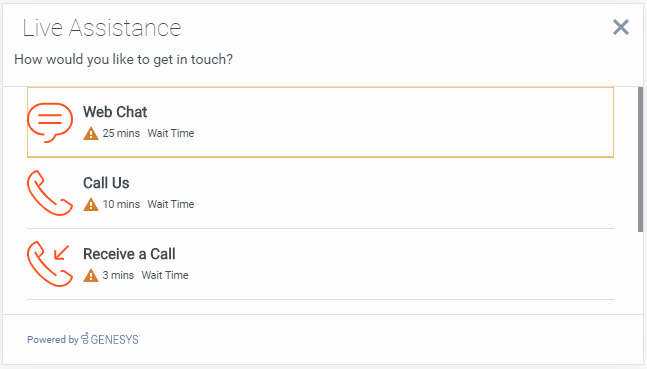Image resolution: width=647 pixels, height=369 pixels.
Task: Click the Web Chat speech bubble icon
Action: (50, 123)
